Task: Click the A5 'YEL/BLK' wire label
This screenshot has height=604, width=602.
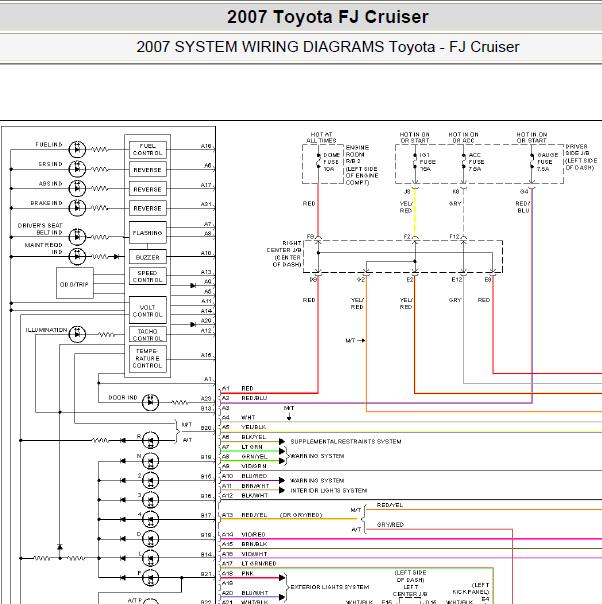Action: pyautogui.click(x=253, y=427)
